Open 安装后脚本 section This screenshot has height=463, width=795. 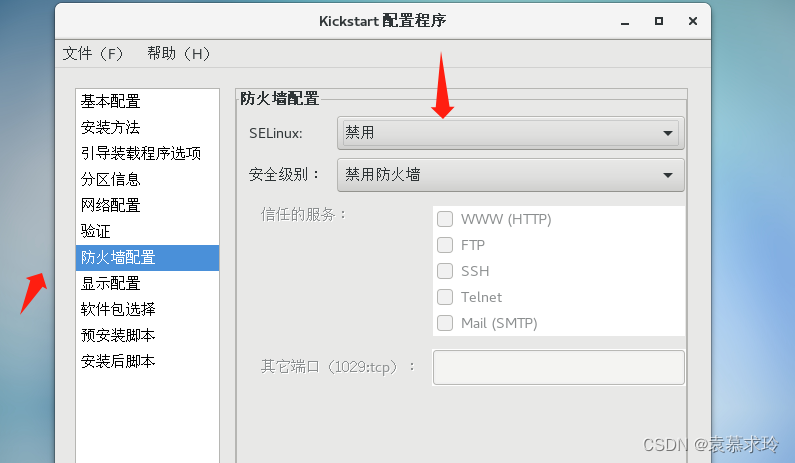click(x=147, y=362)
